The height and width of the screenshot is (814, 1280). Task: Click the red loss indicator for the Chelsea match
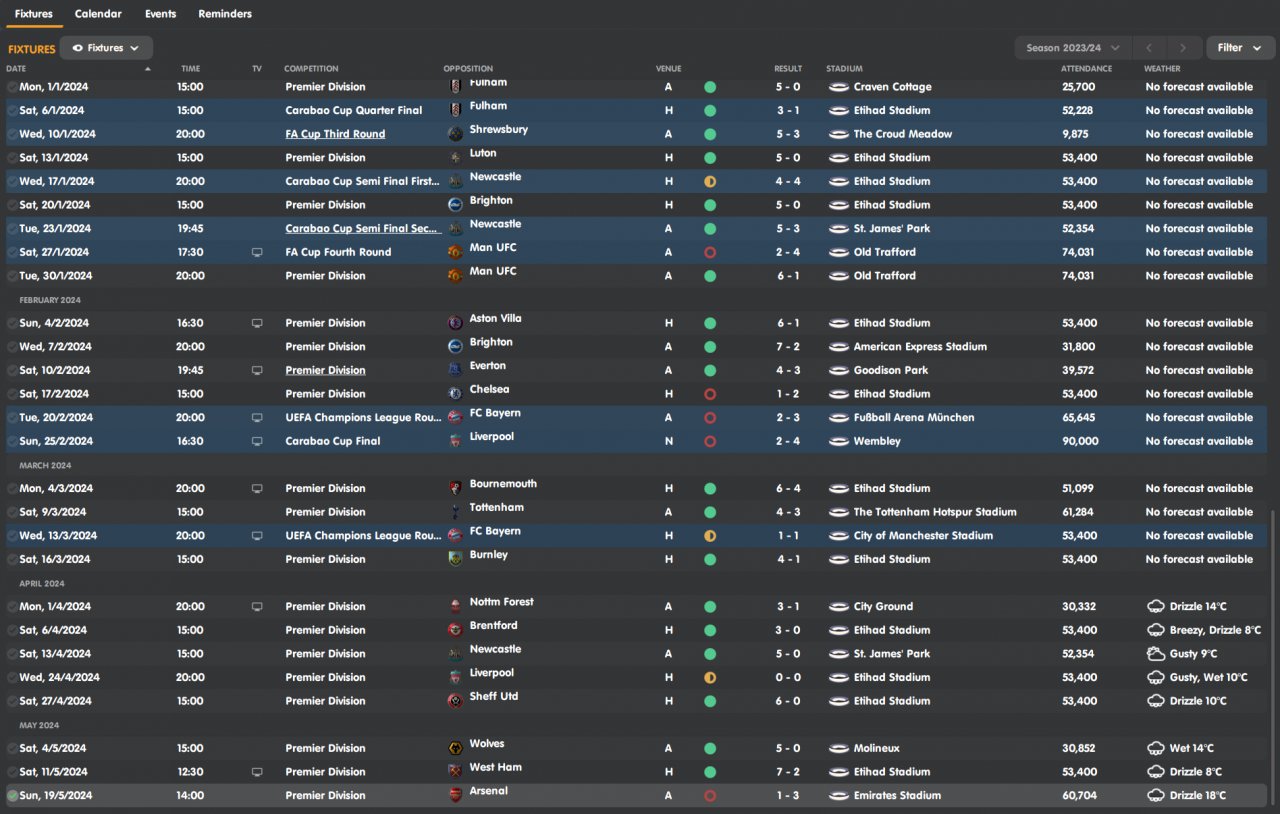click(x=710, y=394)
